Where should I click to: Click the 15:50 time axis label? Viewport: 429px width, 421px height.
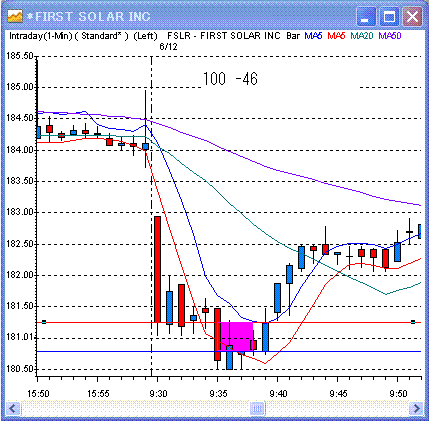[x=38, y=394]
